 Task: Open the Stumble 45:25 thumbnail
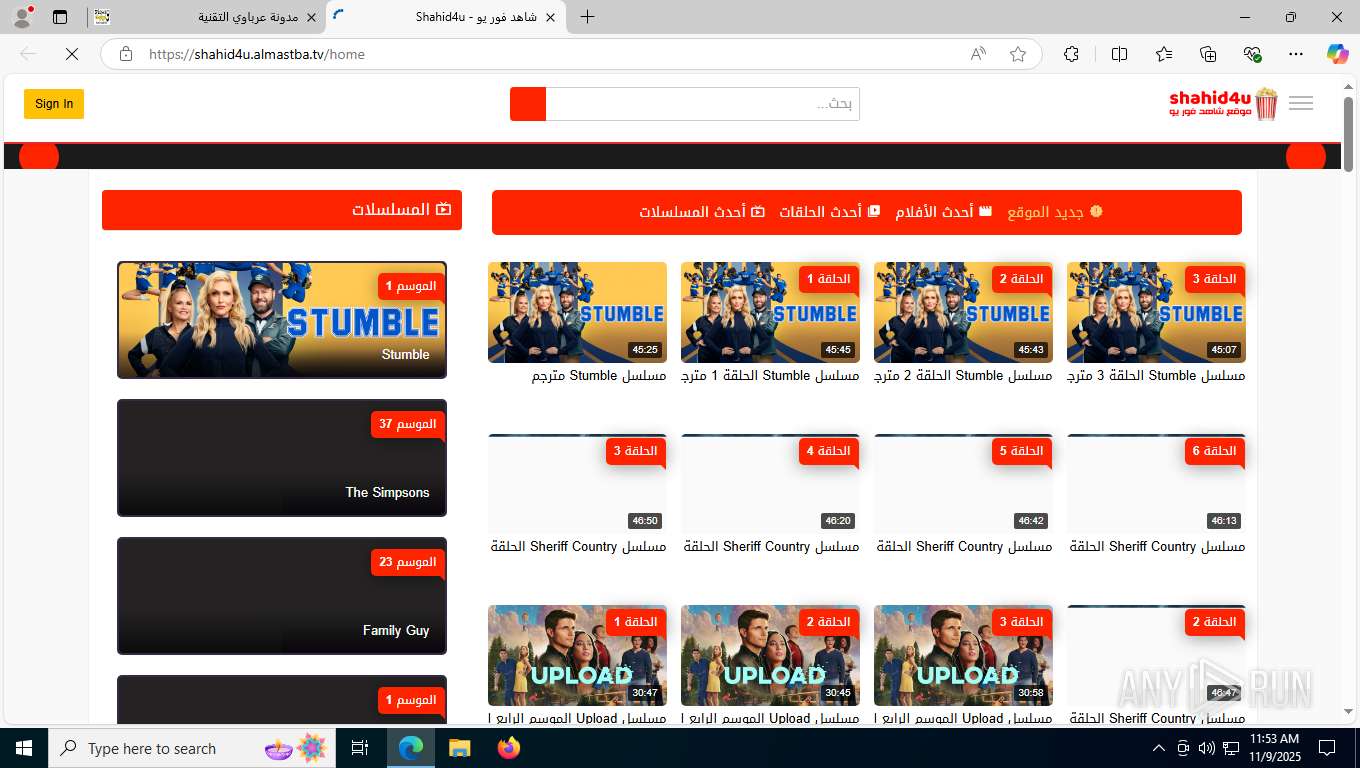(577, 312)
